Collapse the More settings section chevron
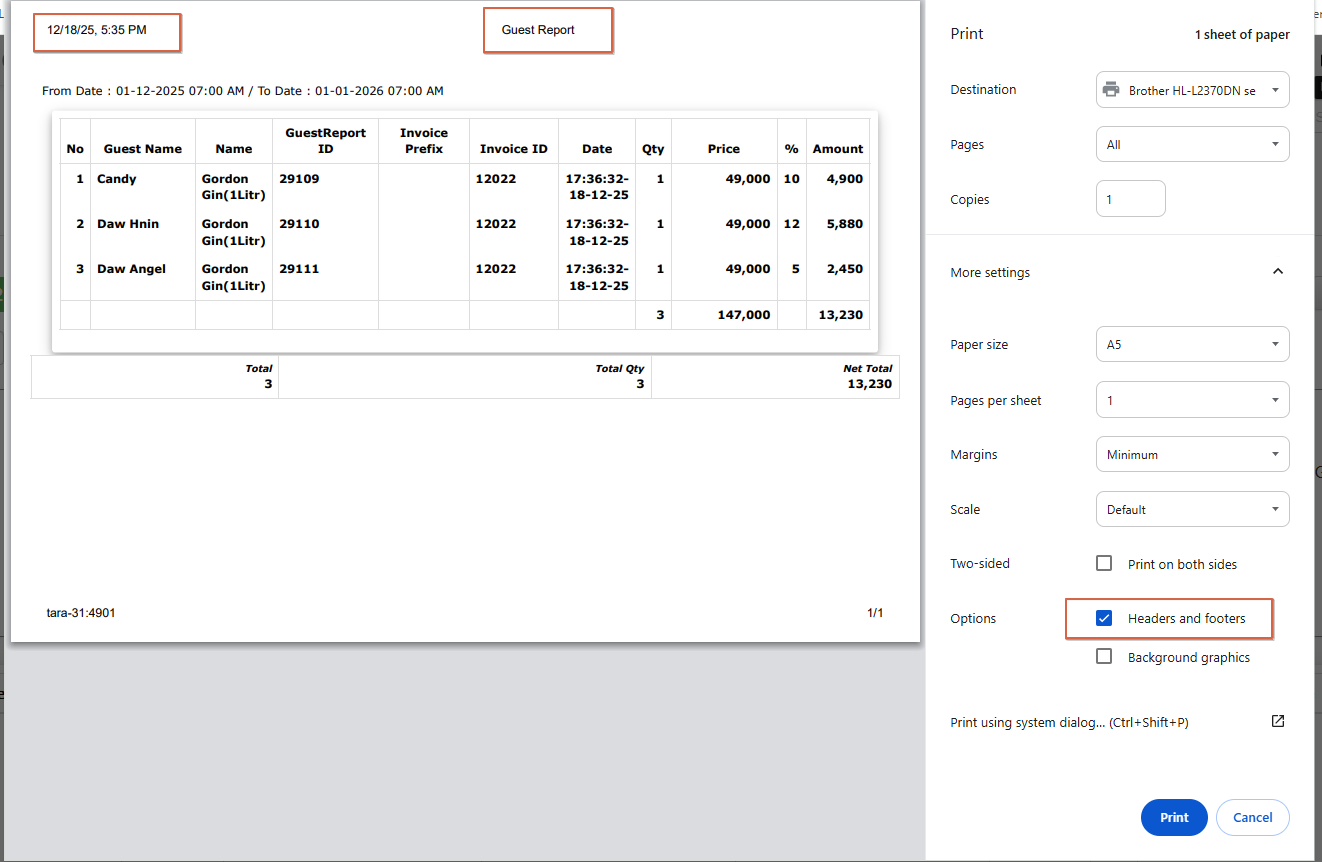This screenshot has width=1322, height=862. pyautogui.click(x=1277, y=271)
